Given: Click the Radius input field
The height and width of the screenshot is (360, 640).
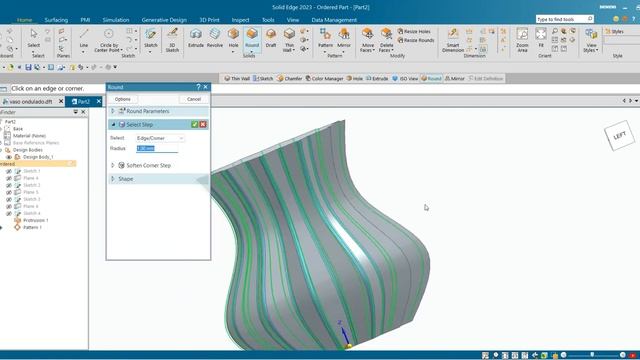Looking at the screenshot, I should (x=157, y=149).
